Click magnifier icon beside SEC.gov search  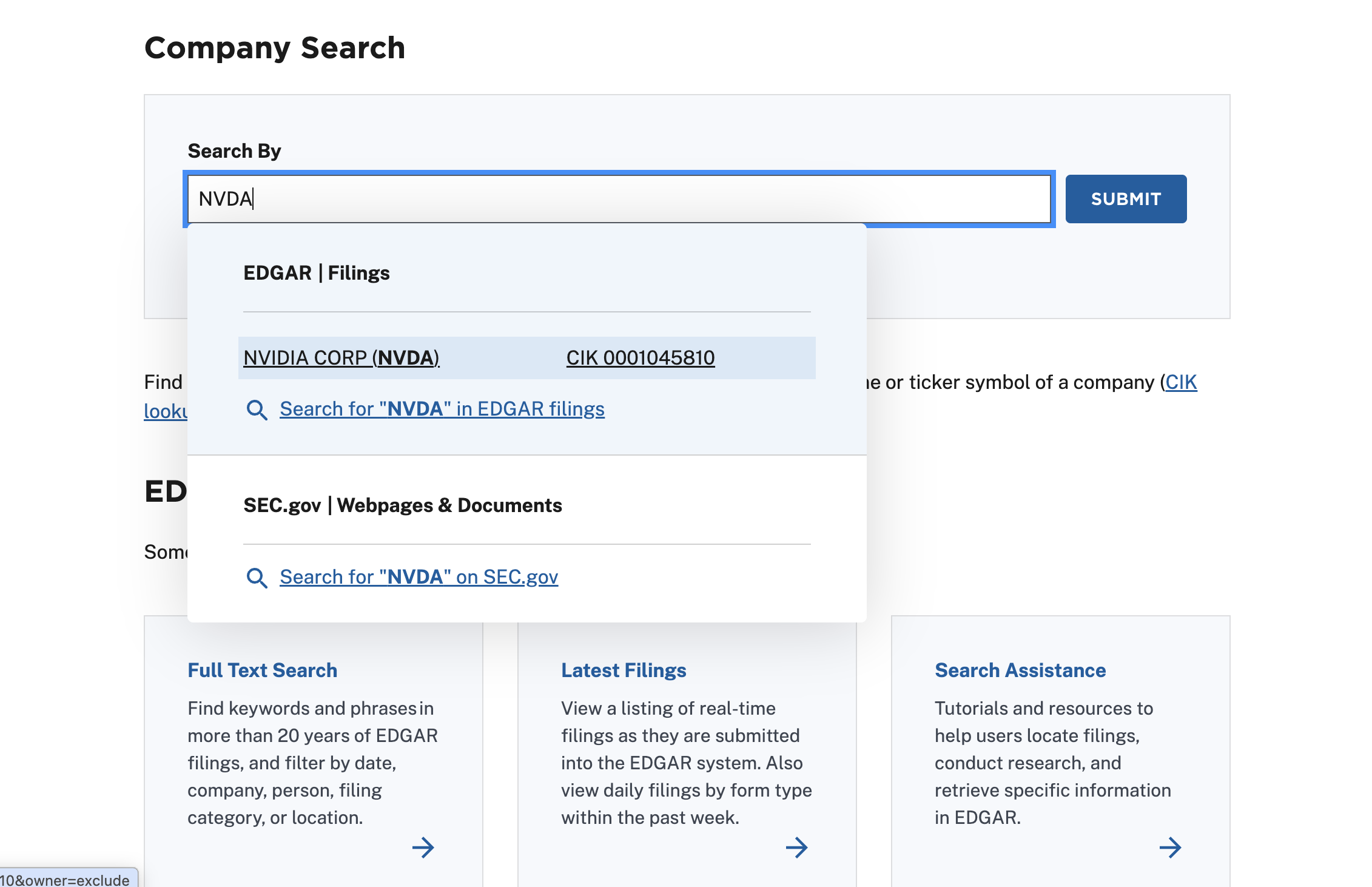(257, 578)
